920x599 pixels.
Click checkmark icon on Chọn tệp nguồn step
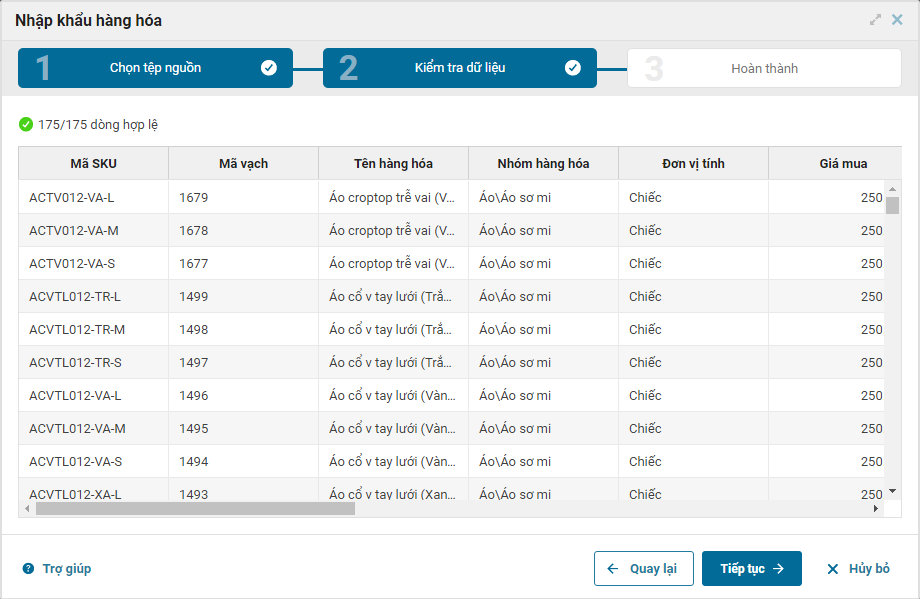[269, 68]
